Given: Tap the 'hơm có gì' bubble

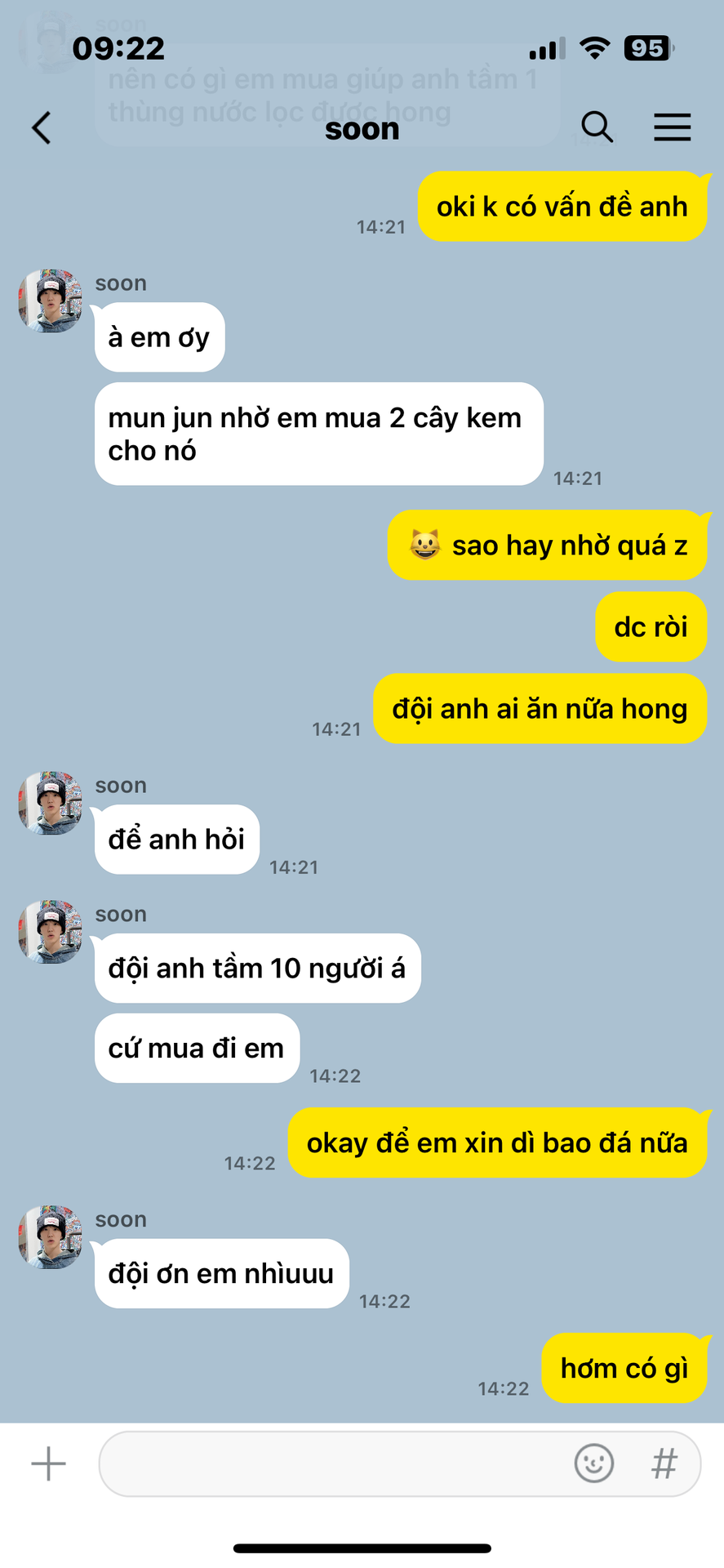Looking at the screenshot, I should point(624,1368).
